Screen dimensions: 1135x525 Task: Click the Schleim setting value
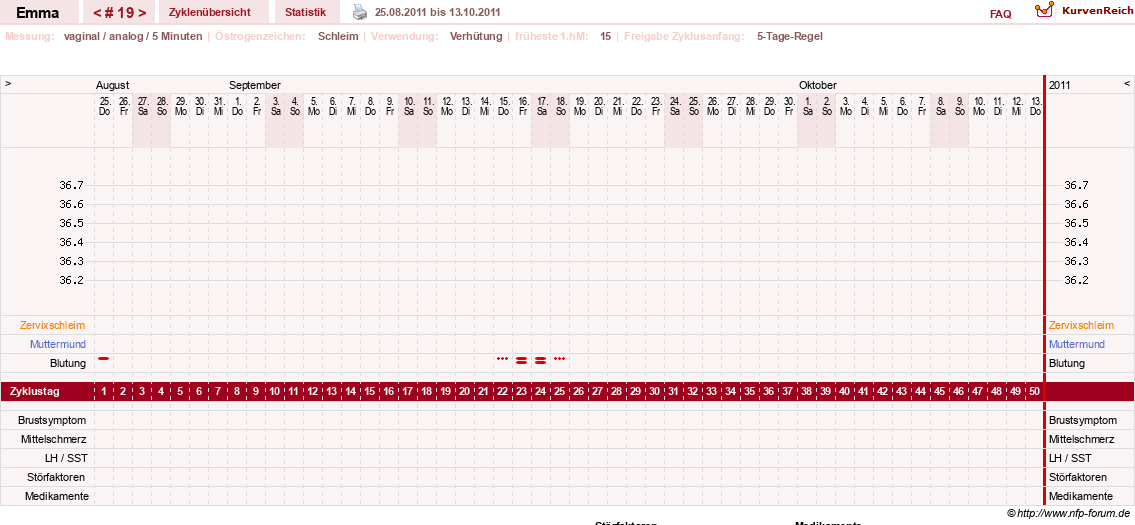pos(338,36)
